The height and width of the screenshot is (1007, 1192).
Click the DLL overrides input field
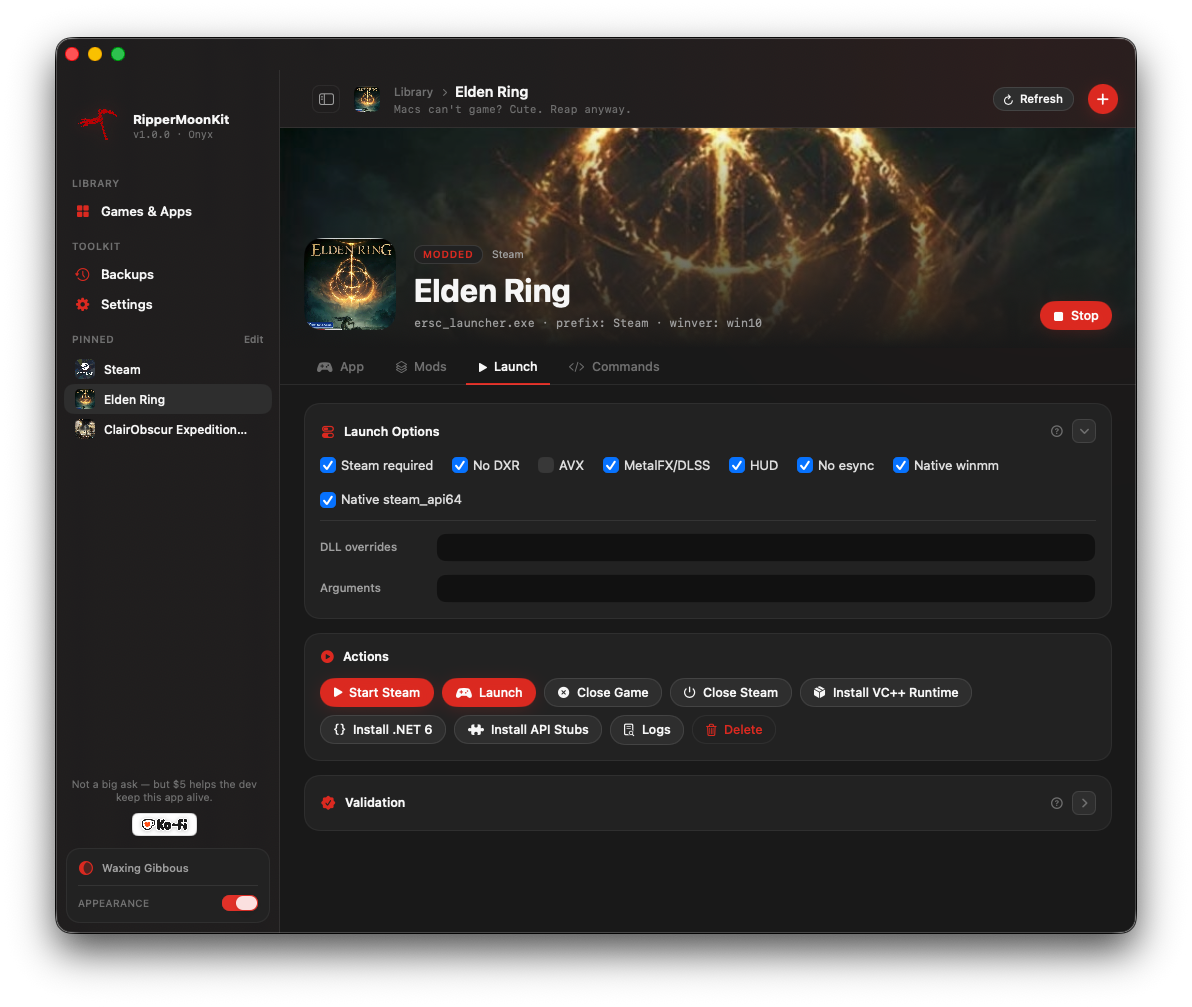coord(766,547)
